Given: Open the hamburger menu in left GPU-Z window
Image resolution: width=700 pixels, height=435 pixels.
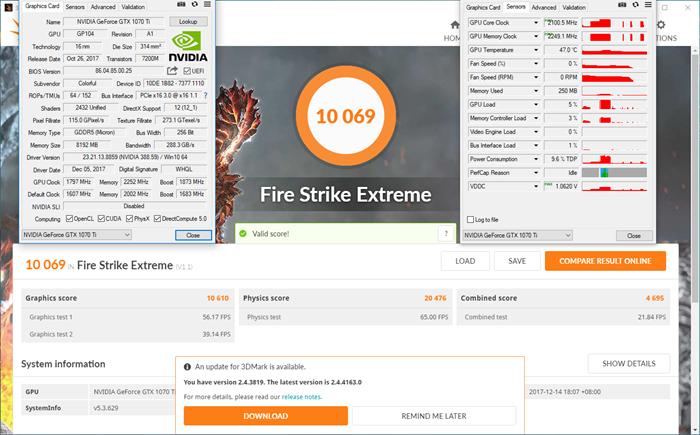Looking at the screenshot, I should 207,4.
